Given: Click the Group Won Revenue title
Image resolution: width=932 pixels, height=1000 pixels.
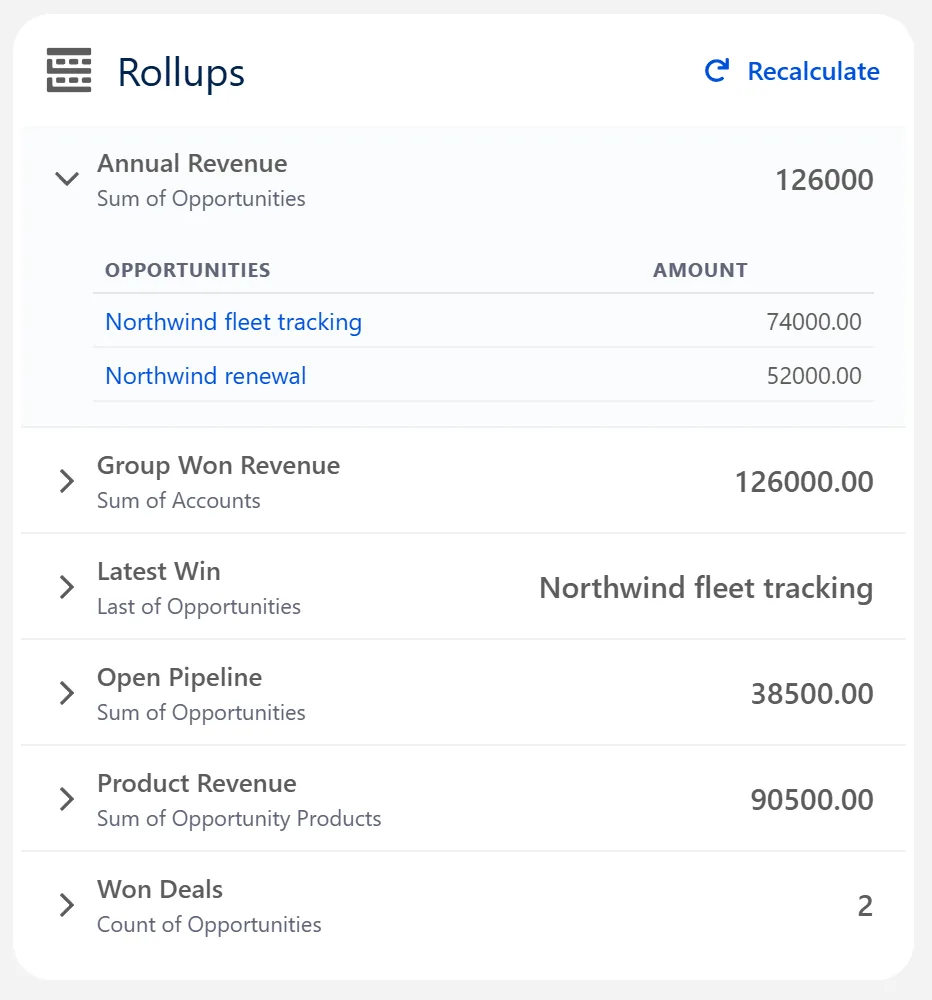Looking at the screenshot, I should (218, 466).
